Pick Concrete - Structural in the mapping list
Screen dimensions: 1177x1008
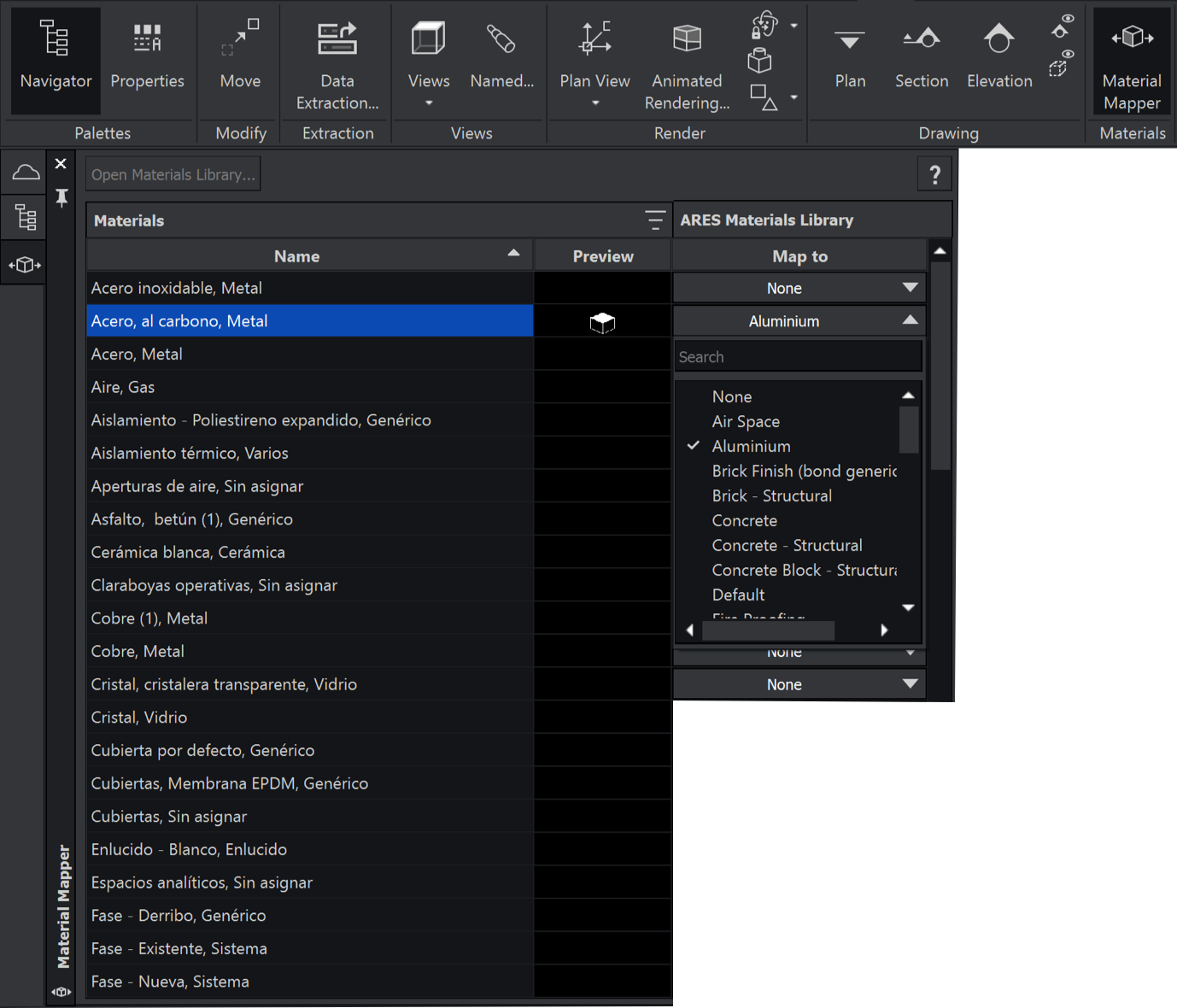click(x=787, y=545)
